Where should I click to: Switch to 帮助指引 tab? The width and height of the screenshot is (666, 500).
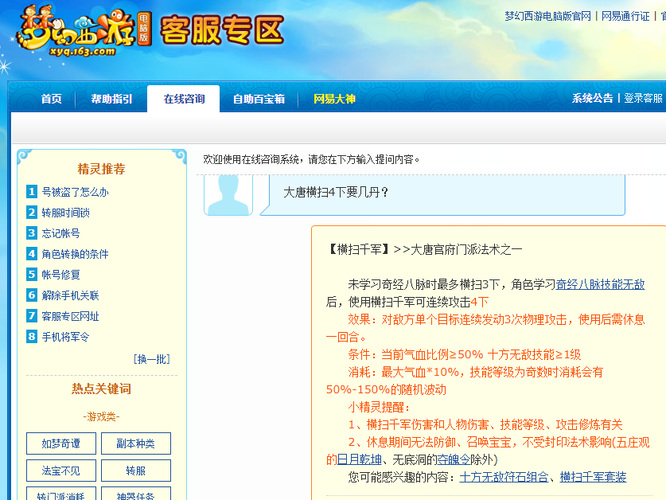pos(112,99)
